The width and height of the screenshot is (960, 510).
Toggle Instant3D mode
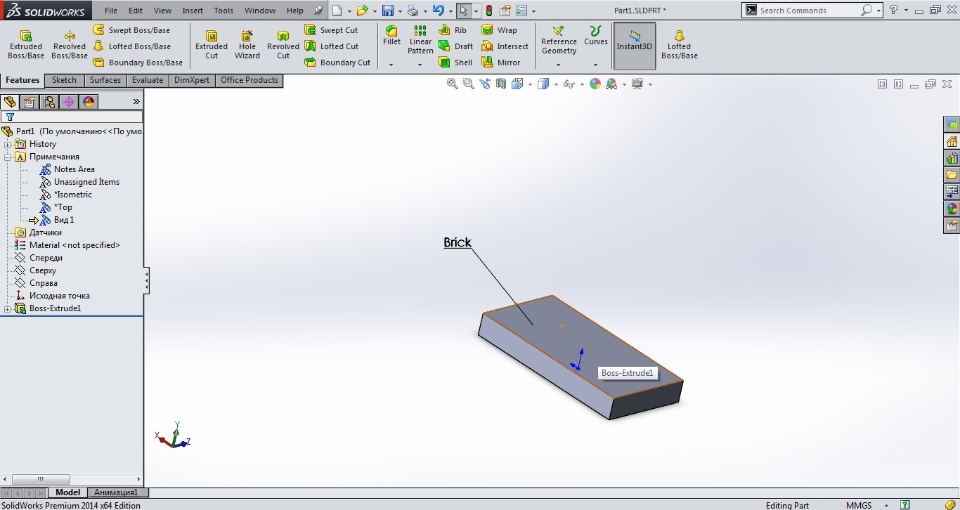(x=634, y=46)
